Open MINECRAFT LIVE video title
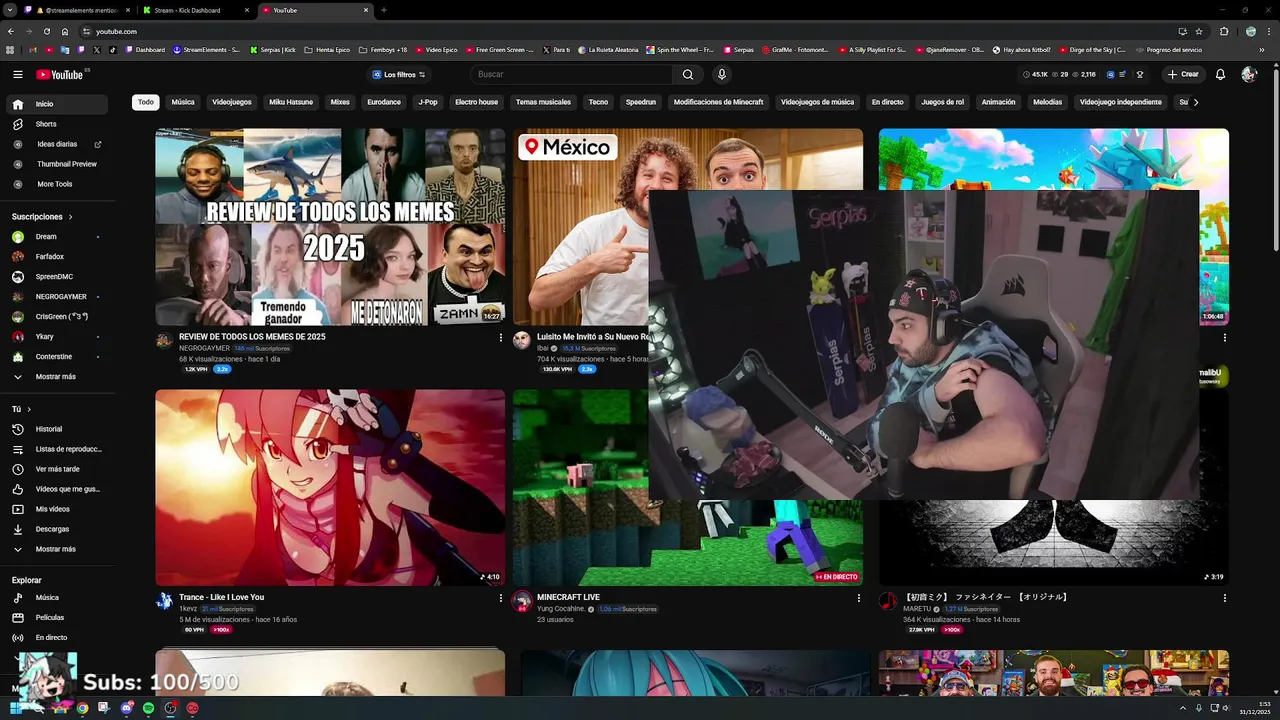This screenshot has width=1280, height=720. pyautogui.click(x=568, y=597)
